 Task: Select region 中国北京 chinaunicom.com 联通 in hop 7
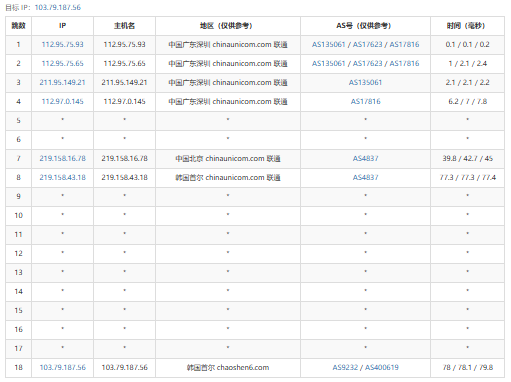(228, 158)
